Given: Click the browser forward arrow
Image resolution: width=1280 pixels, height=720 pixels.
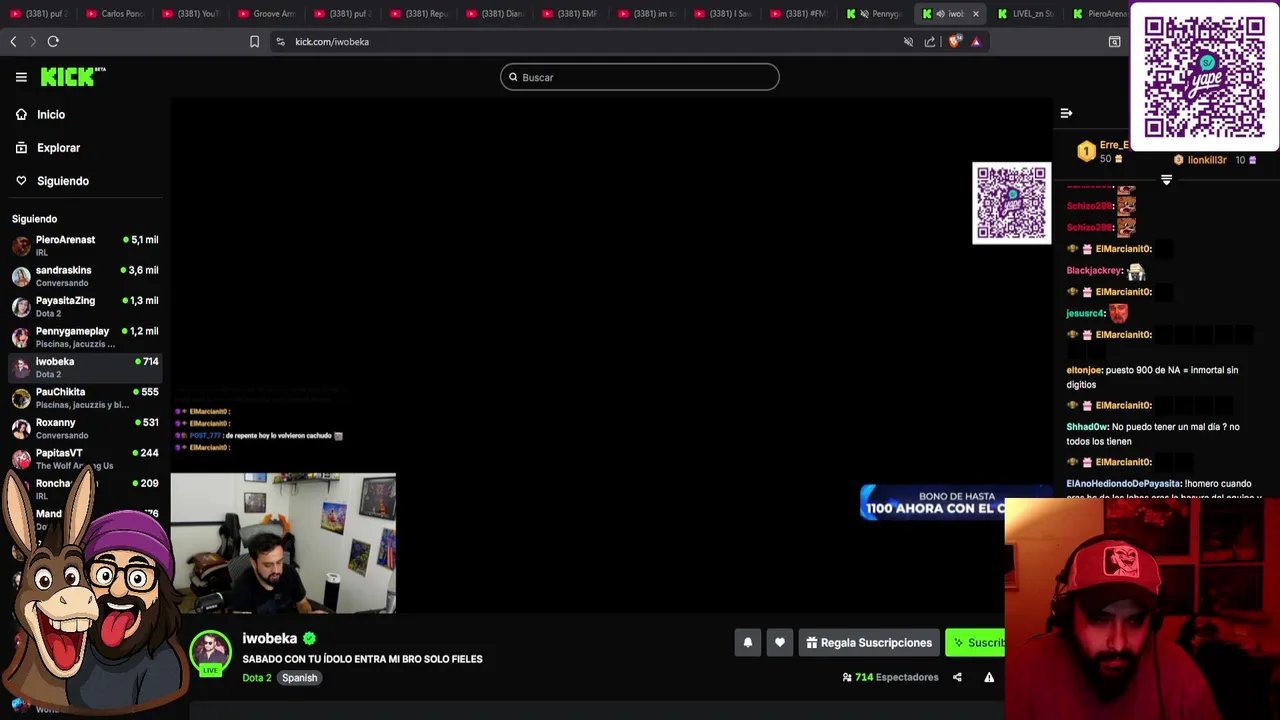Looking at the screenshot, I should [32, 41].
